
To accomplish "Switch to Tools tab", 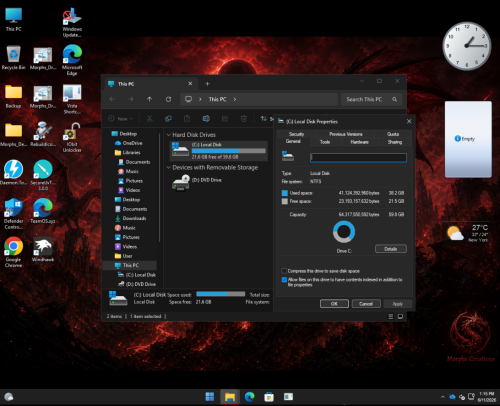I will coord(325,142).
